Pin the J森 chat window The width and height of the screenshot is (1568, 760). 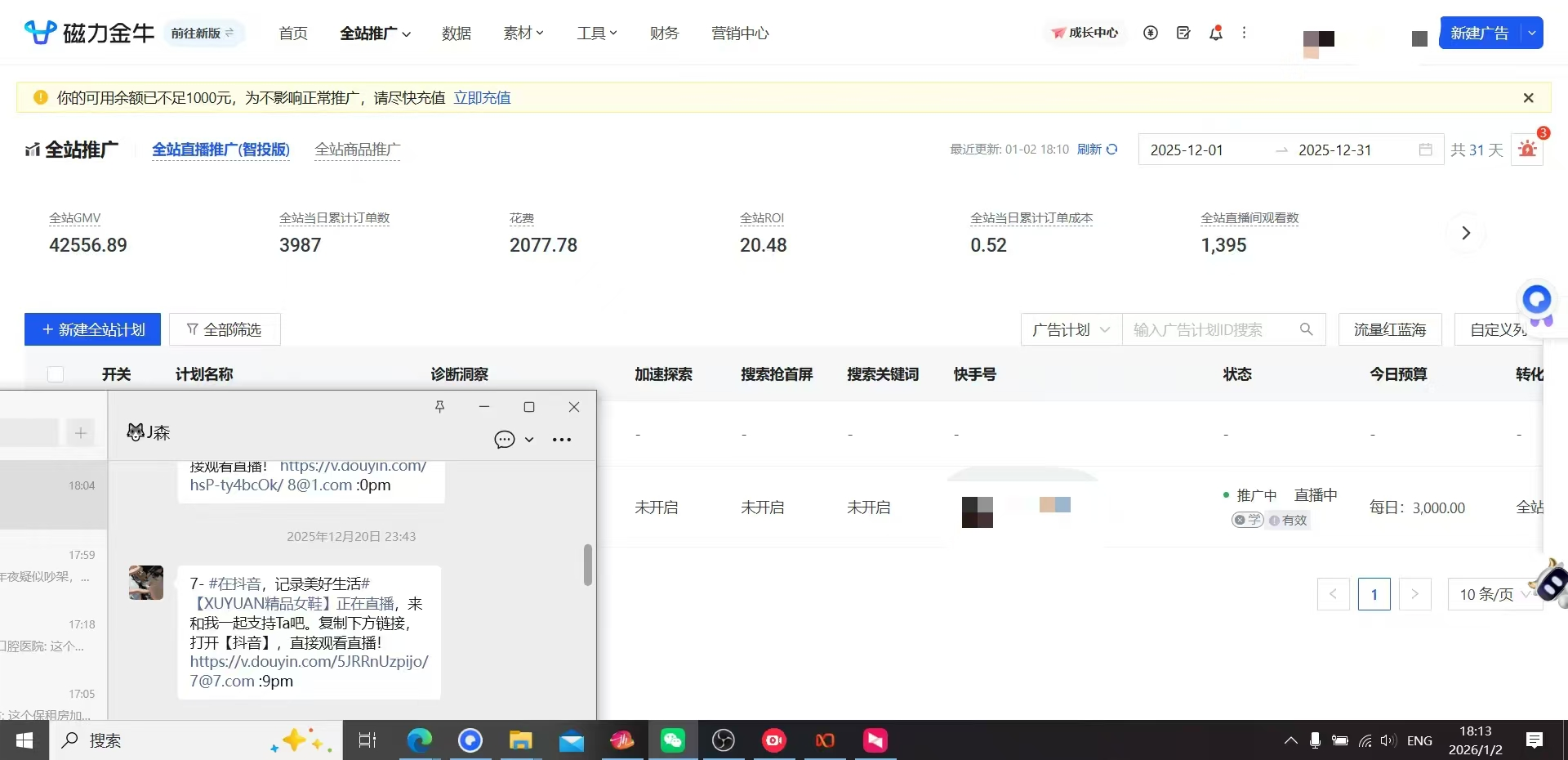[x=440, y=406]
